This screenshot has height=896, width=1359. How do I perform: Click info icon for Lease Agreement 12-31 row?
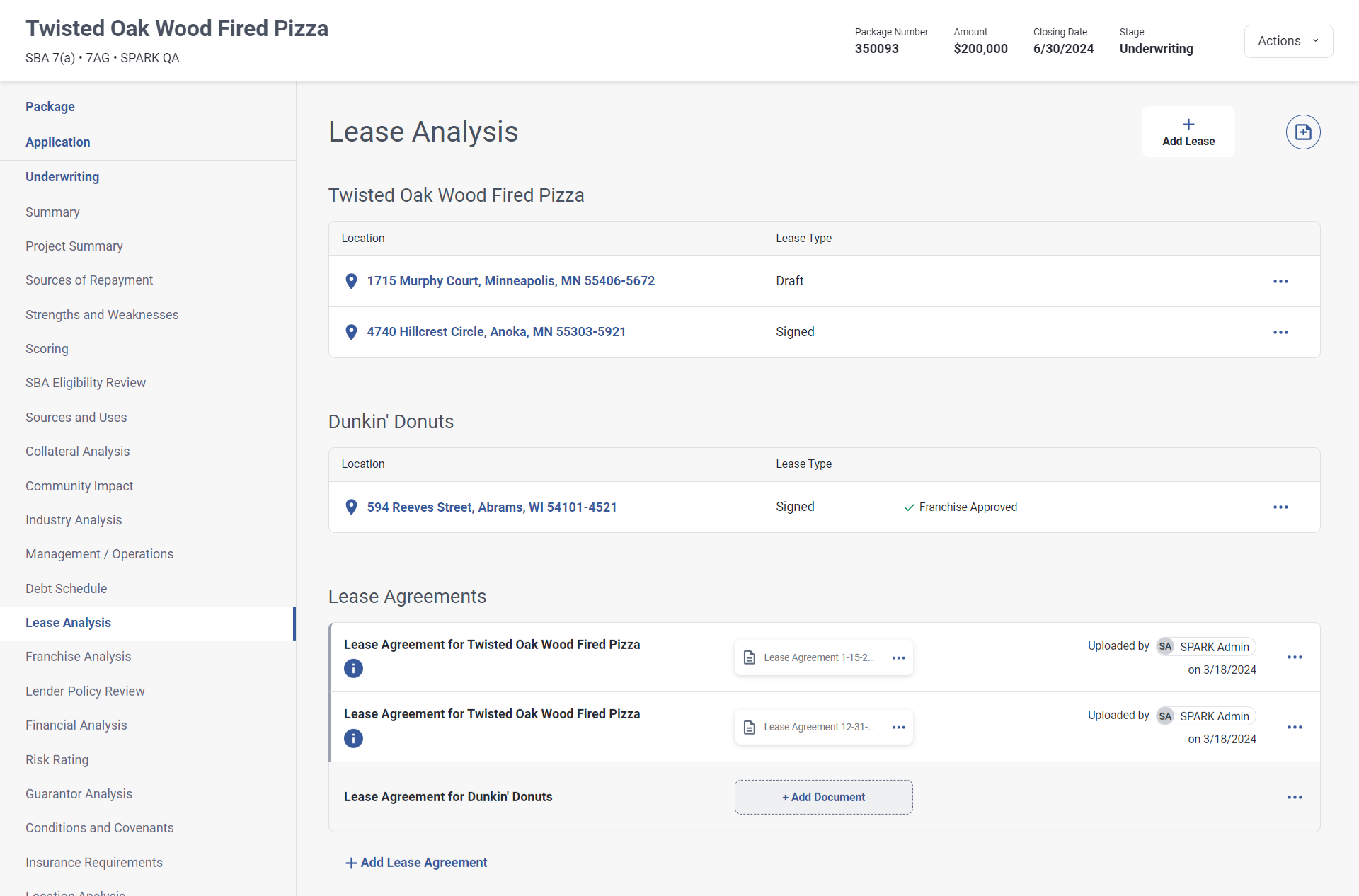click(353, 738)
